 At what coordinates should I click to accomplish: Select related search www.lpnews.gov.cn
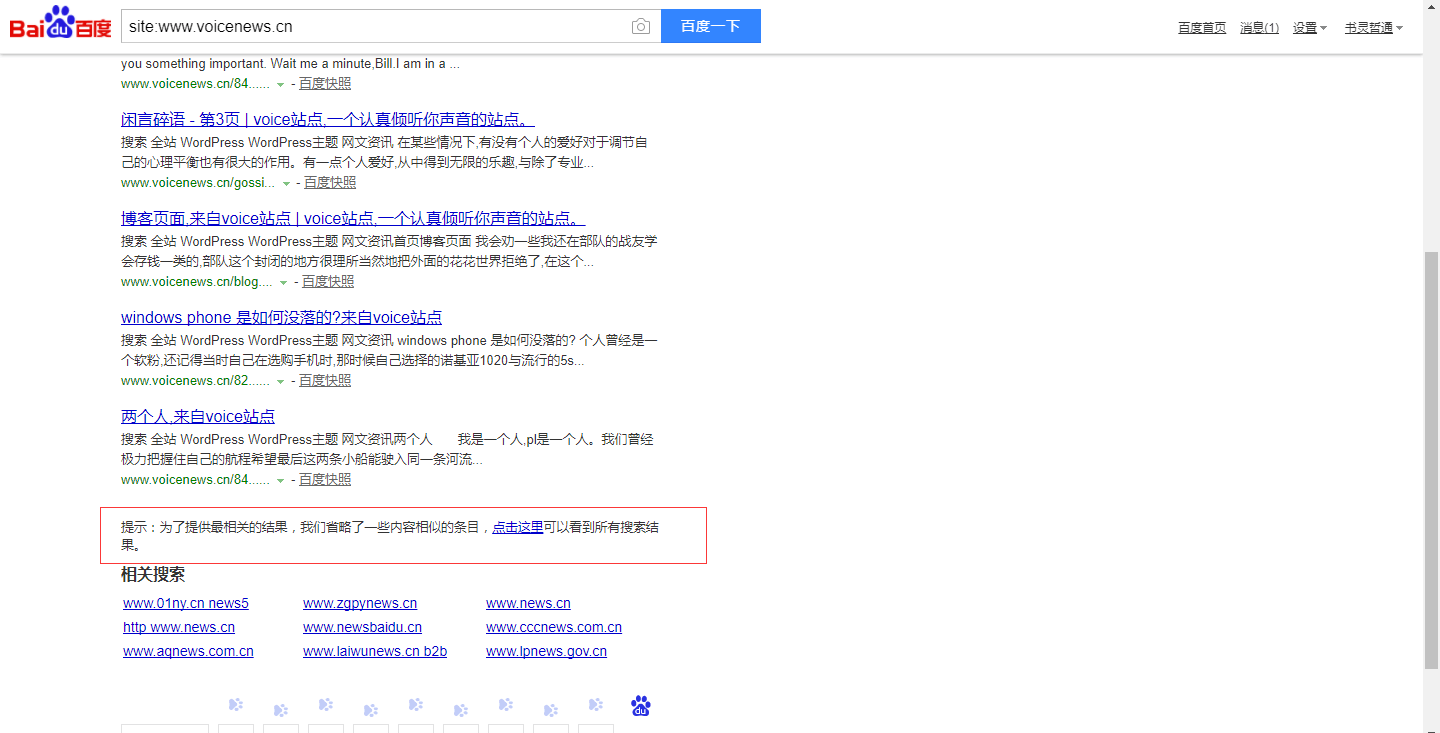[x=546, y=651]
